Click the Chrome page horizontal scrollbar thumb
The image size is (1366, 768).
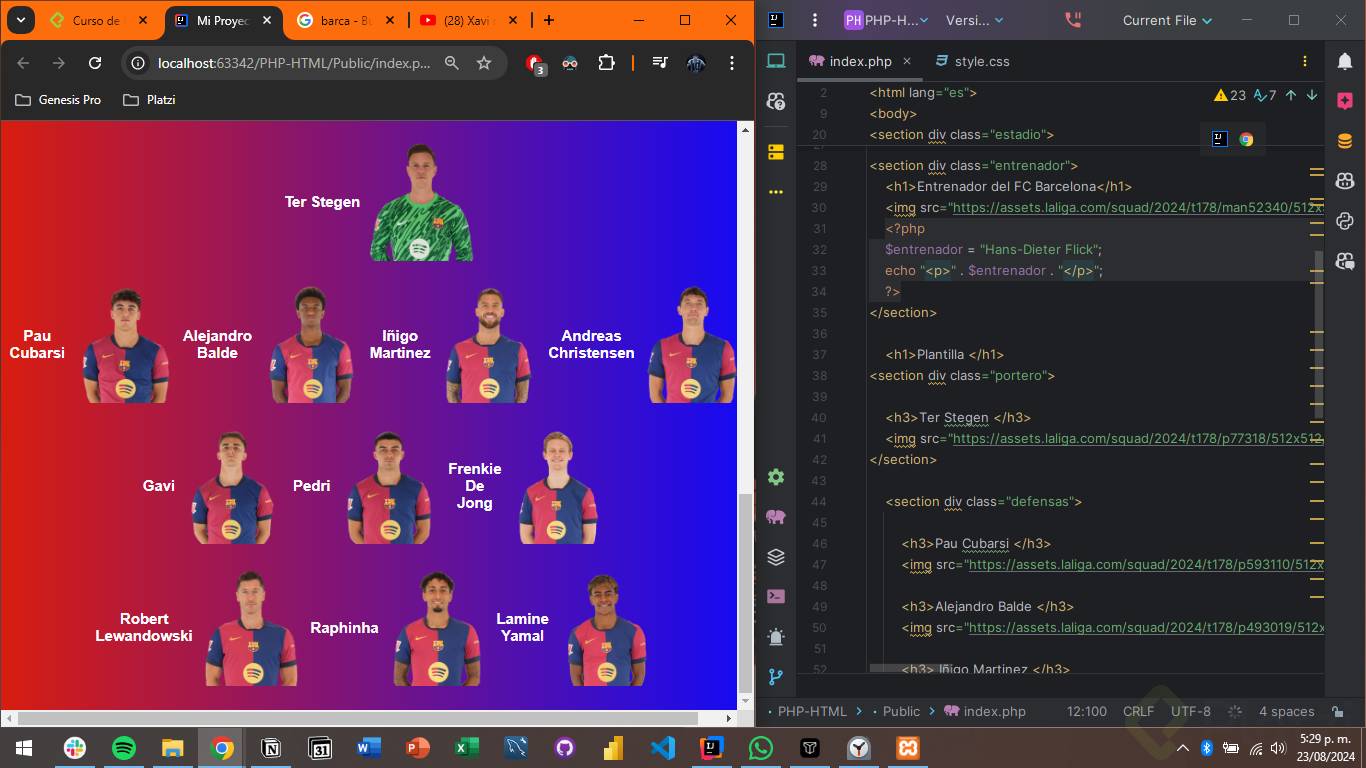pos(358,718)
